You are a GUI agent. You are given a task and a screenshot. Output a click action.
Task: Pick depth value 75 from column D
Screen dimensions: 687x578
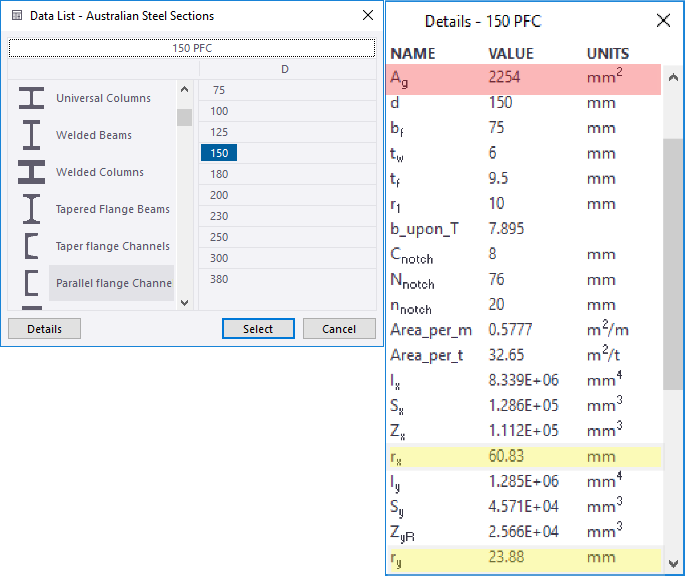tap(219, 90)
